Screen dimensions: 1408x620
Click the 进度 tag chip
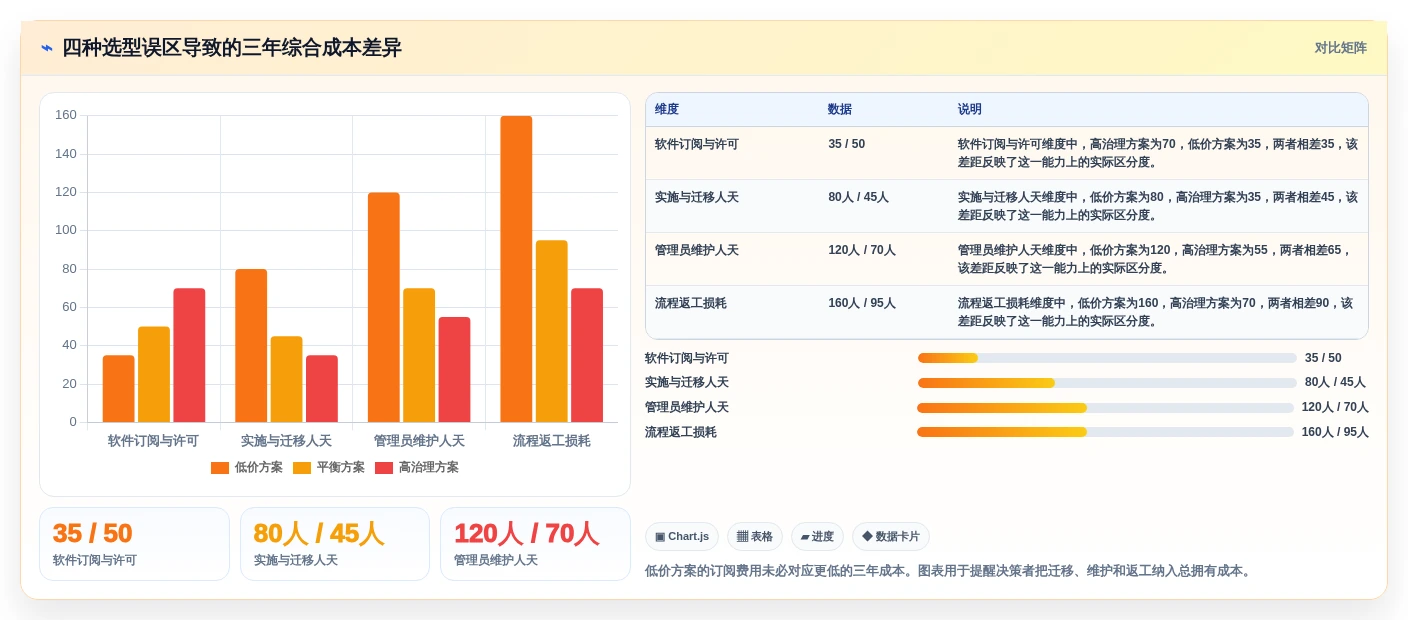(817, 537)
